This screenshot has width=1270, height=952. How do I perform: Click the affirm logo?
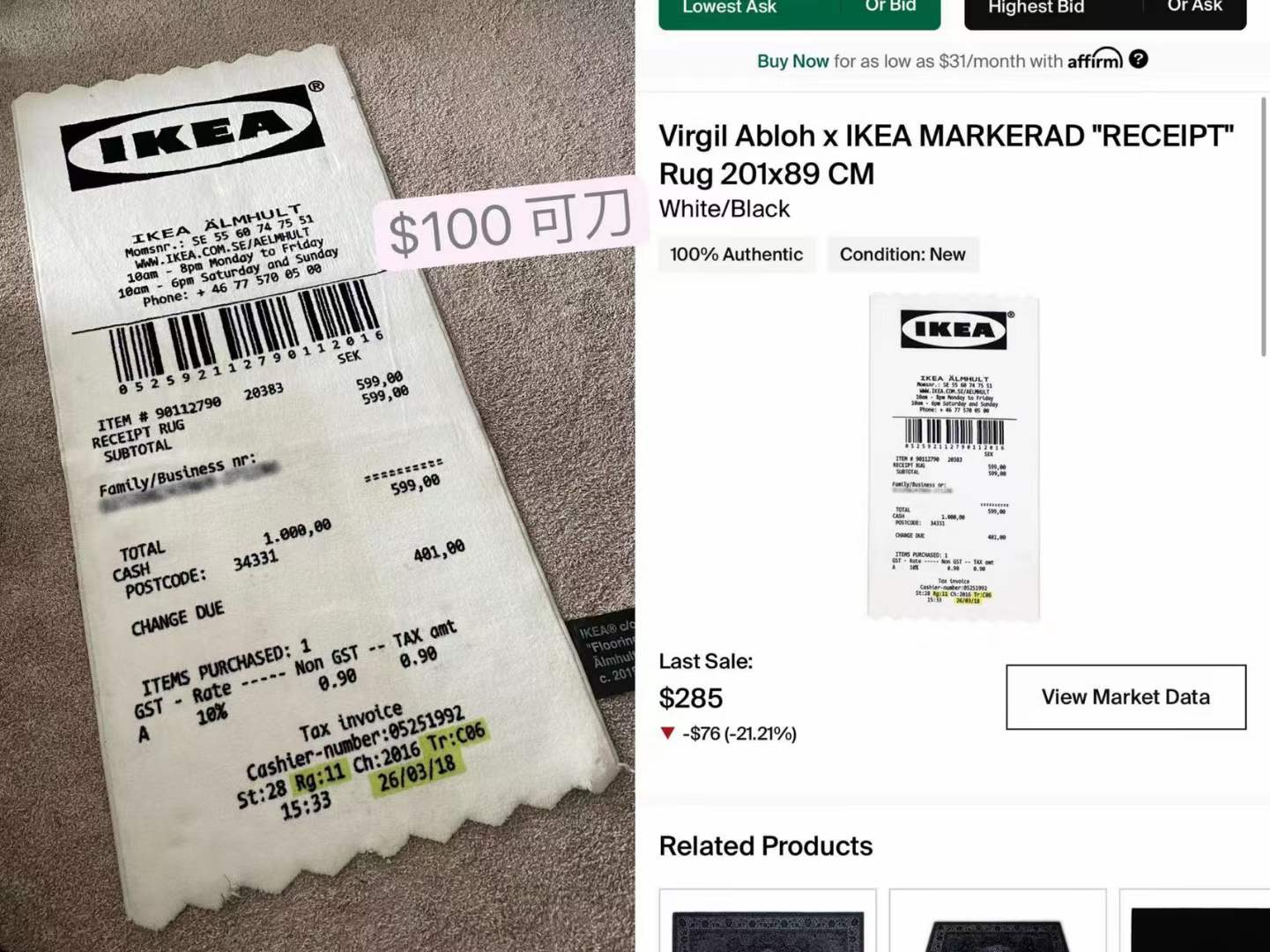click(1095, 59)
